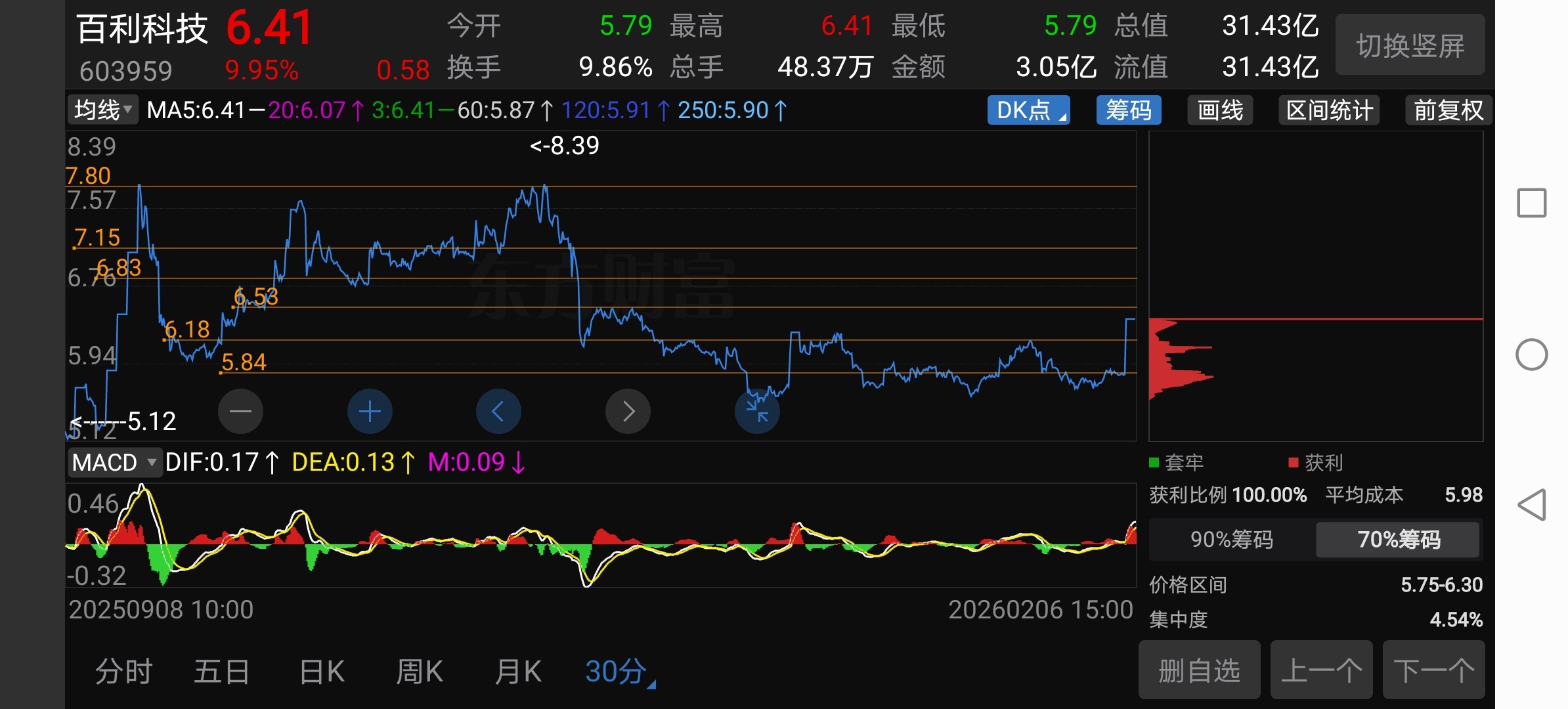Click the zoom-out minus chart button
This screenshot has height=709, width=1568.
point(240,412)
